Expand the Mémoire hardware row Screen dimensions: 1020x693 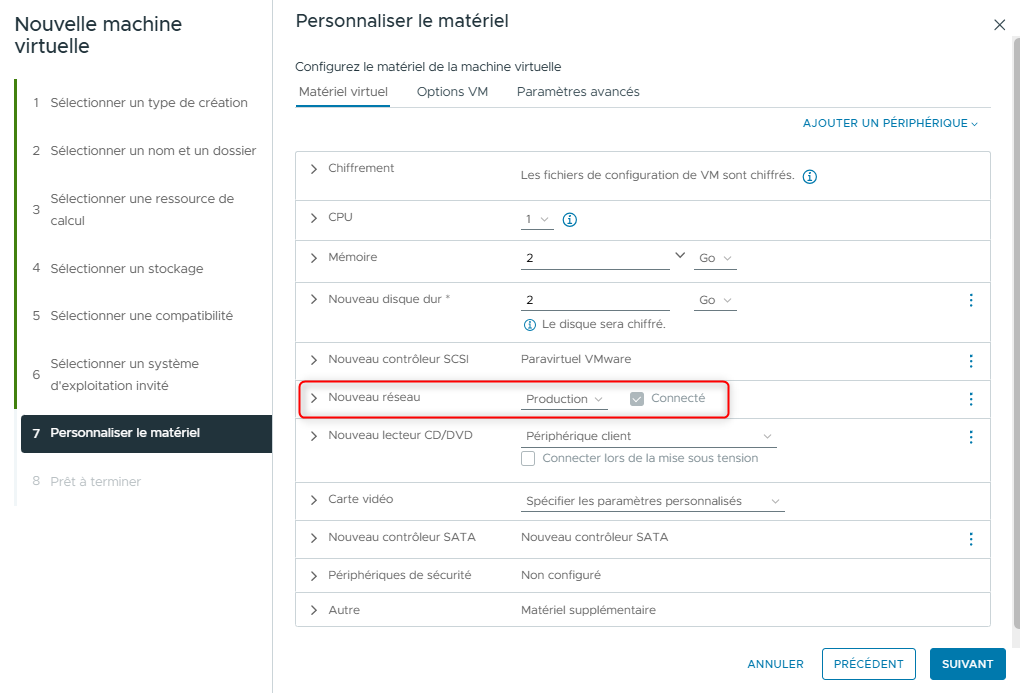click(314, 258)
